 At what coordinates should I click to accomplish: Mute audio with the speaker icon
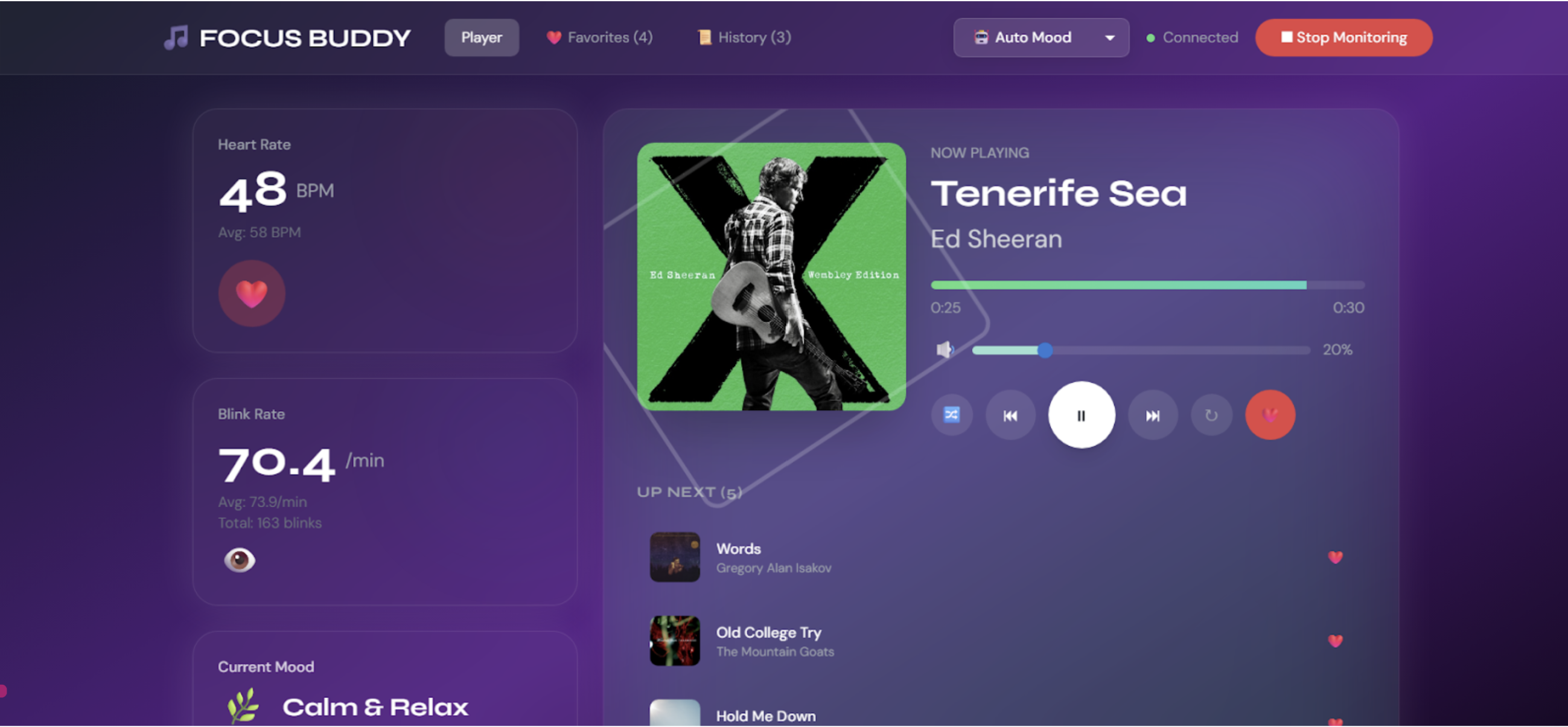click(x=945, y=350)
